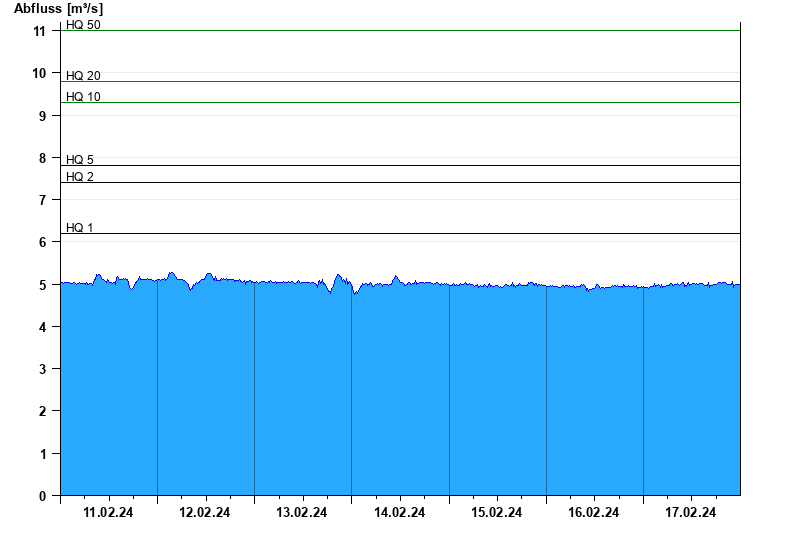Click the HQ 5 threshold label
800x550 pixels.
pyautogui.click(x=80, y=160)
